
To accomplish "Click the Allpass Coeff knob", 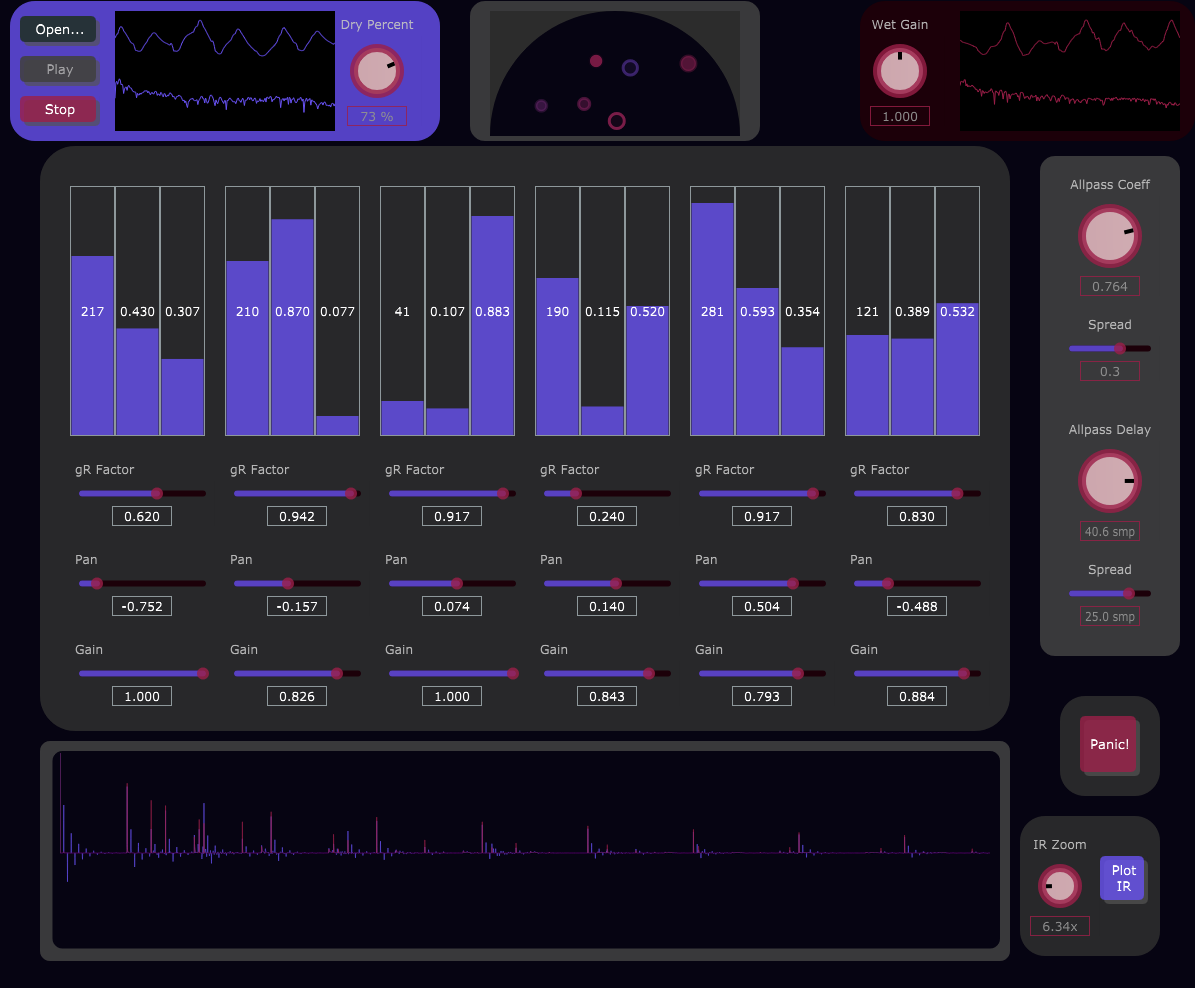I will tap(1109, 235).
